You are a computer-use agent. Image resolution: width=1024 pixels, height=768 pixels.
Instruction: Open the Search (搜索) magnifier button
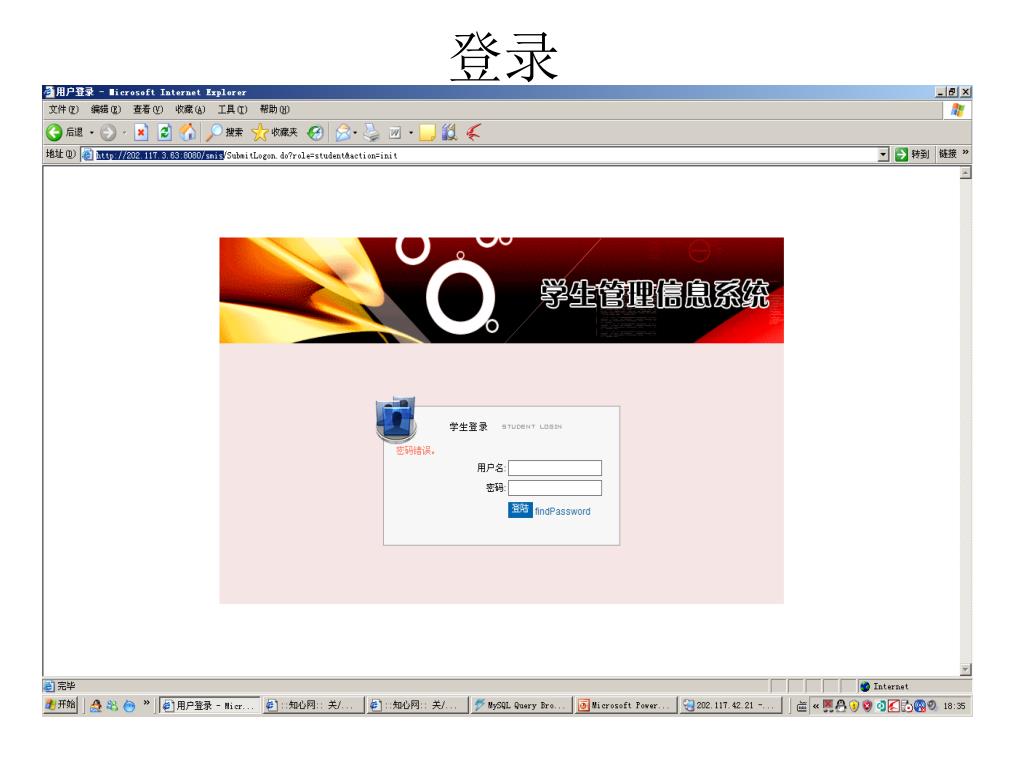(x=223, y=133)
